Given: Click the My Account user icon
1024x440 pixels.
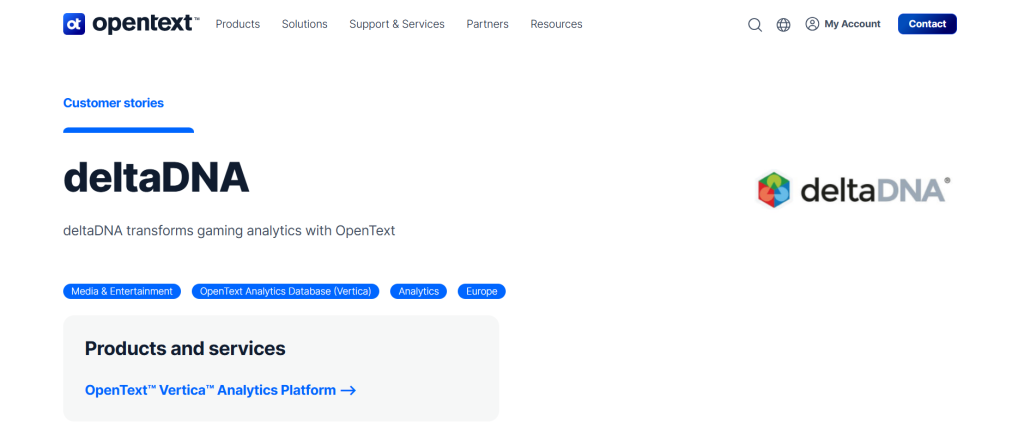Looking at the screenshot, I should coord(812,24).
